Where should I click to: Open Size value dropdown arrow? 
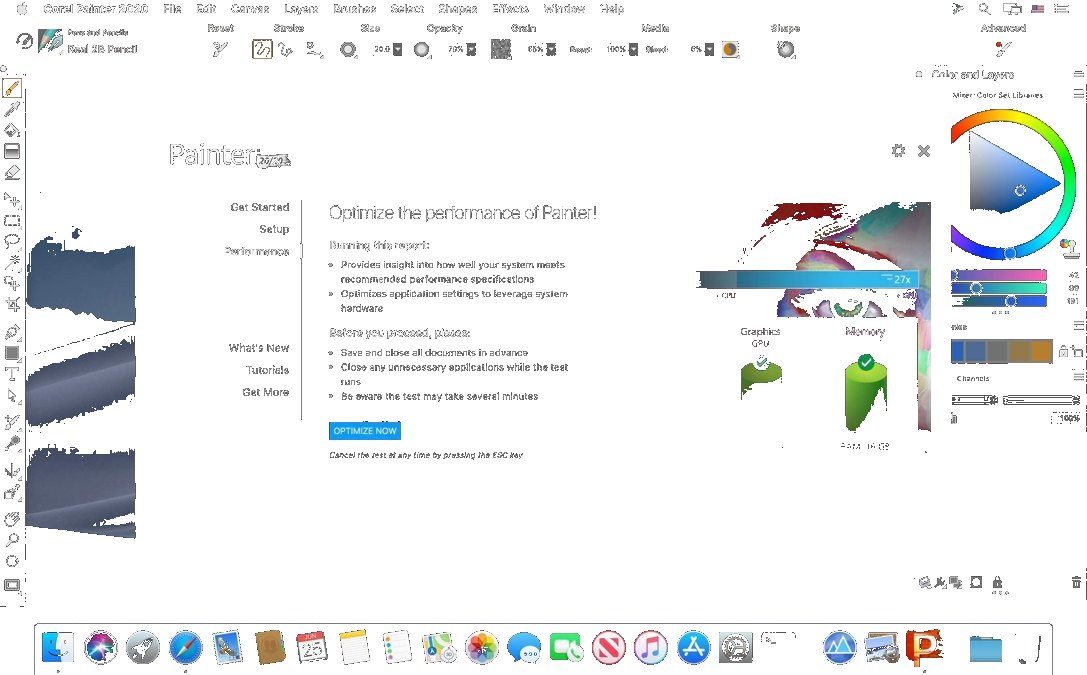pos(397,49)
